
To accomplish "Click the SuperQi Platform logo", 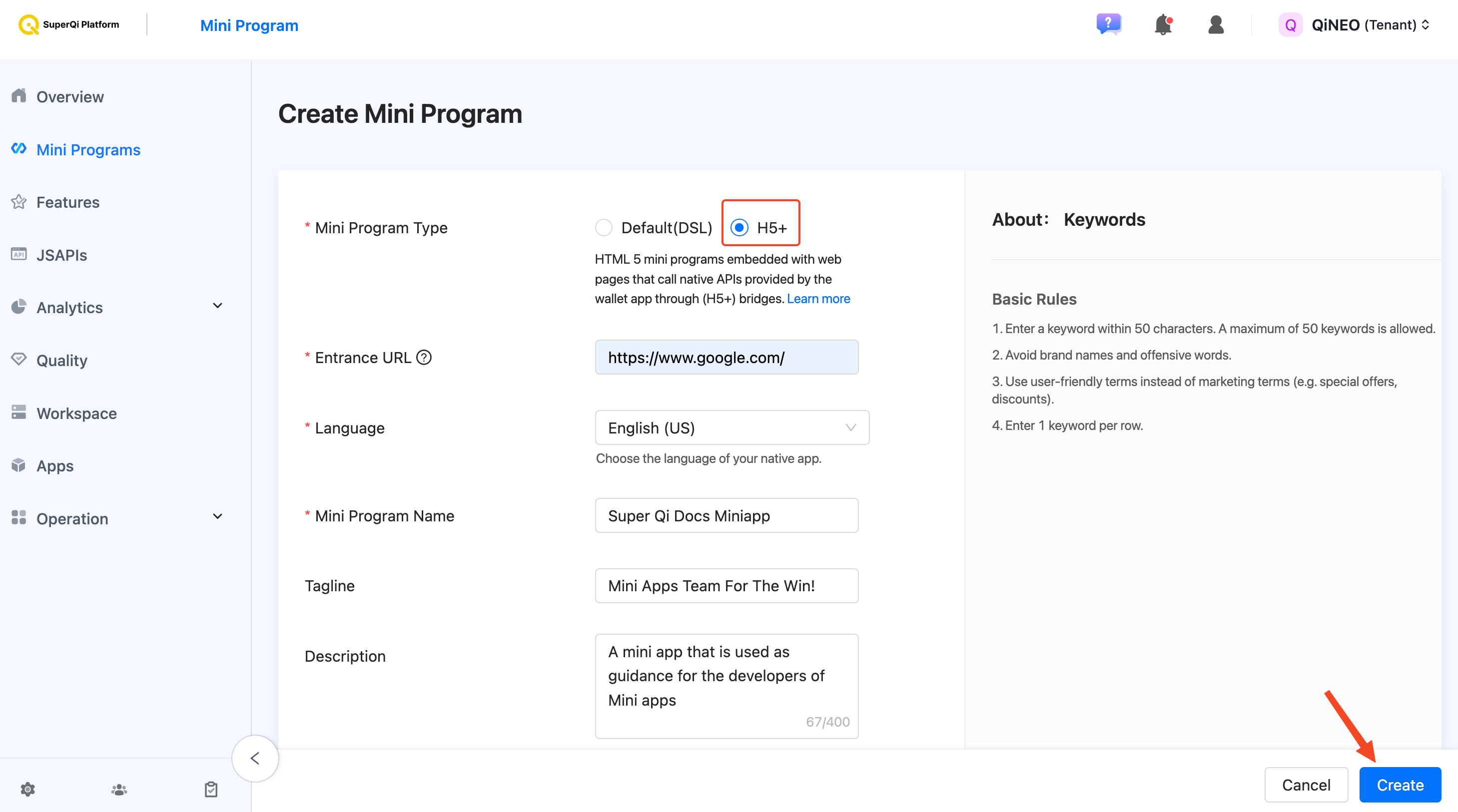I will [x=68, y=25].
